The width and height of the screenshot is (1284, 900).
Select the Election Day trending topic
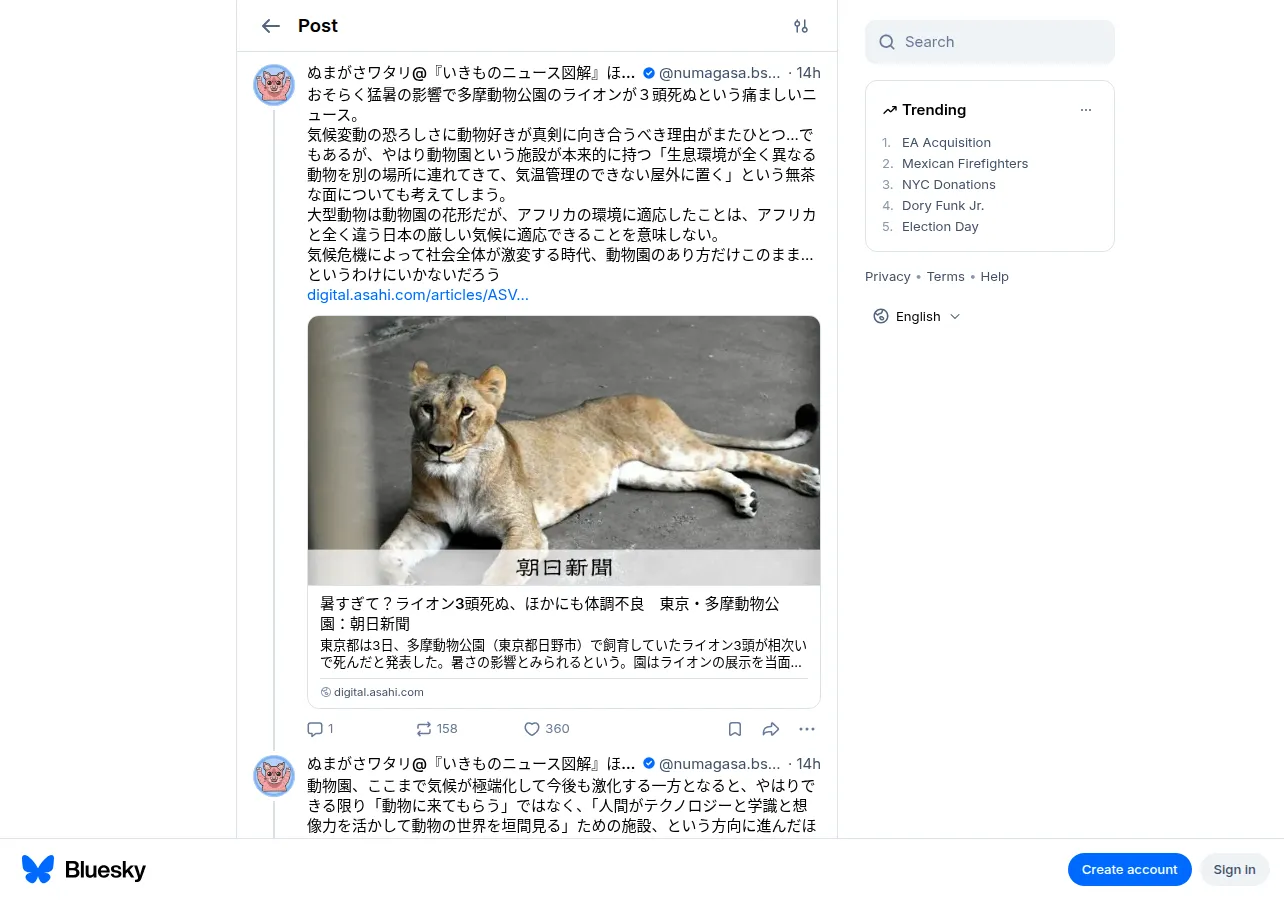click(x=940, y=227)
